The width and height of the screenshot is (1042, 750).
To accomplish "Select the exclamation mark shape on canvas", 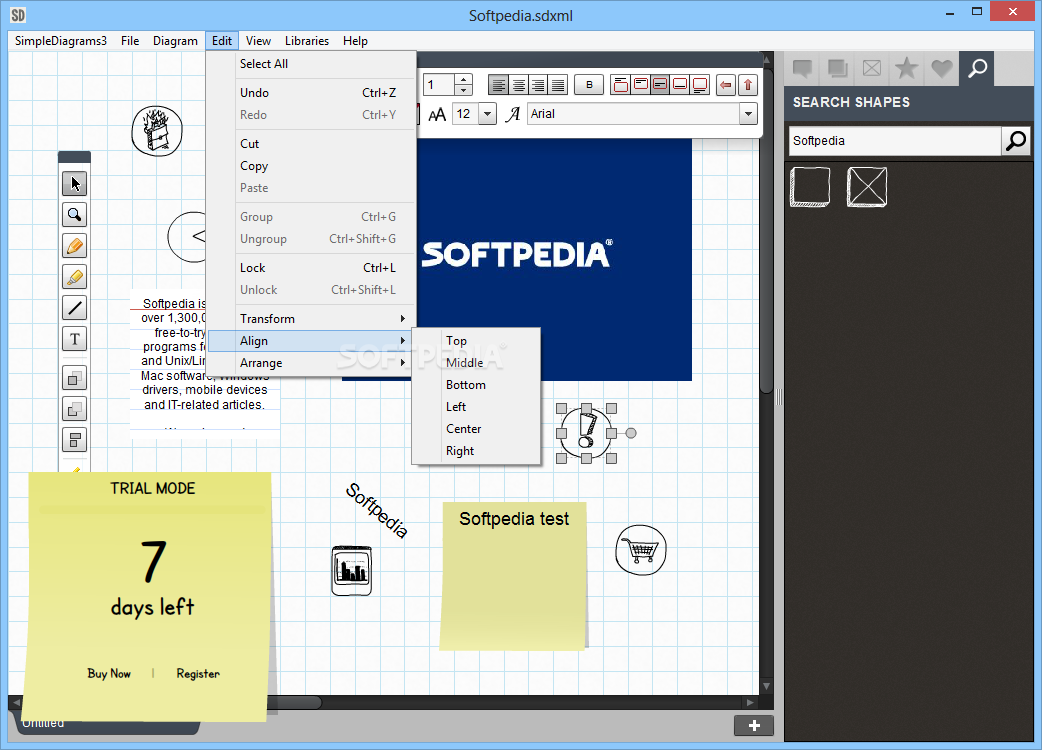I will 585,433.
